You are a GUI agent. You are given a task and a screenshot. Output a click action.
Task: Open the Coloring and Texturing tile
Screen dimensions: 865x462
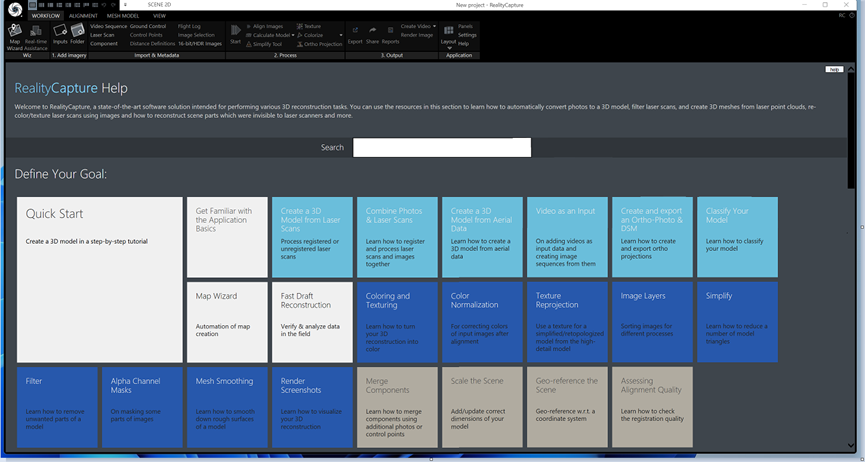[397, 322]
